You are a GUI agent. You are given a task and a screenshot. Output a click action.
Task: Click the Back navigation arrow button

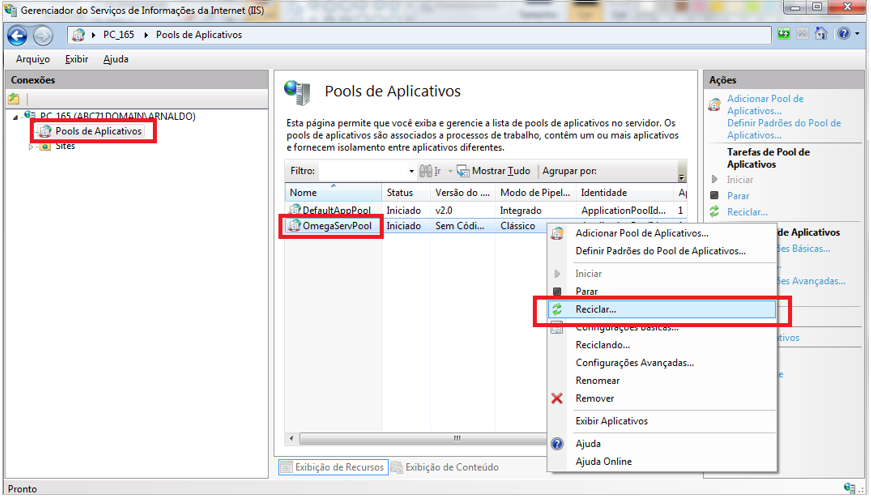(x=17, y=35)
